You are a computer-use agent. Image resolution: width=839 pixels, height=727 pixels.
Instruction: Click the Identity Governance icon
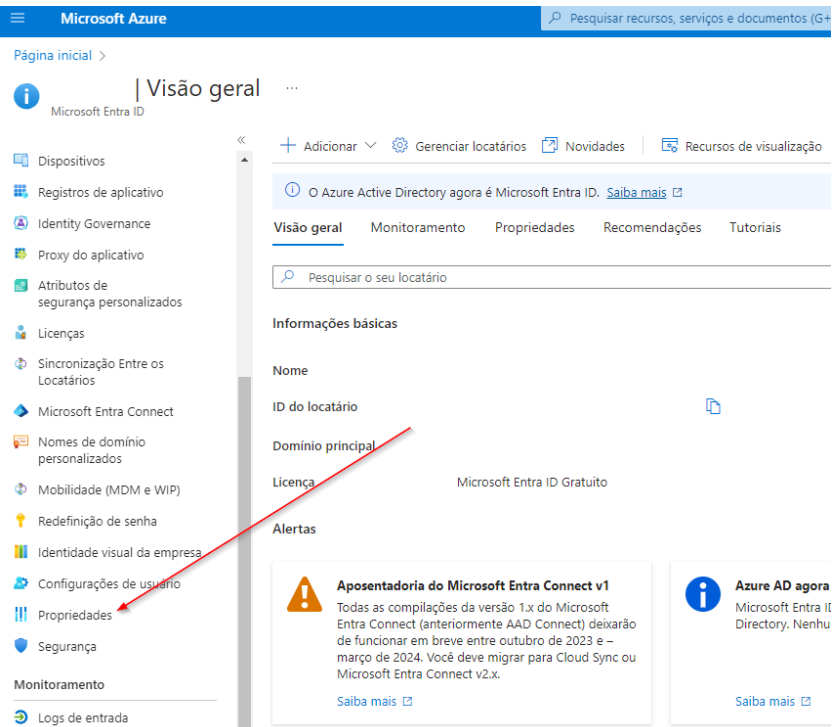point(21,223)
